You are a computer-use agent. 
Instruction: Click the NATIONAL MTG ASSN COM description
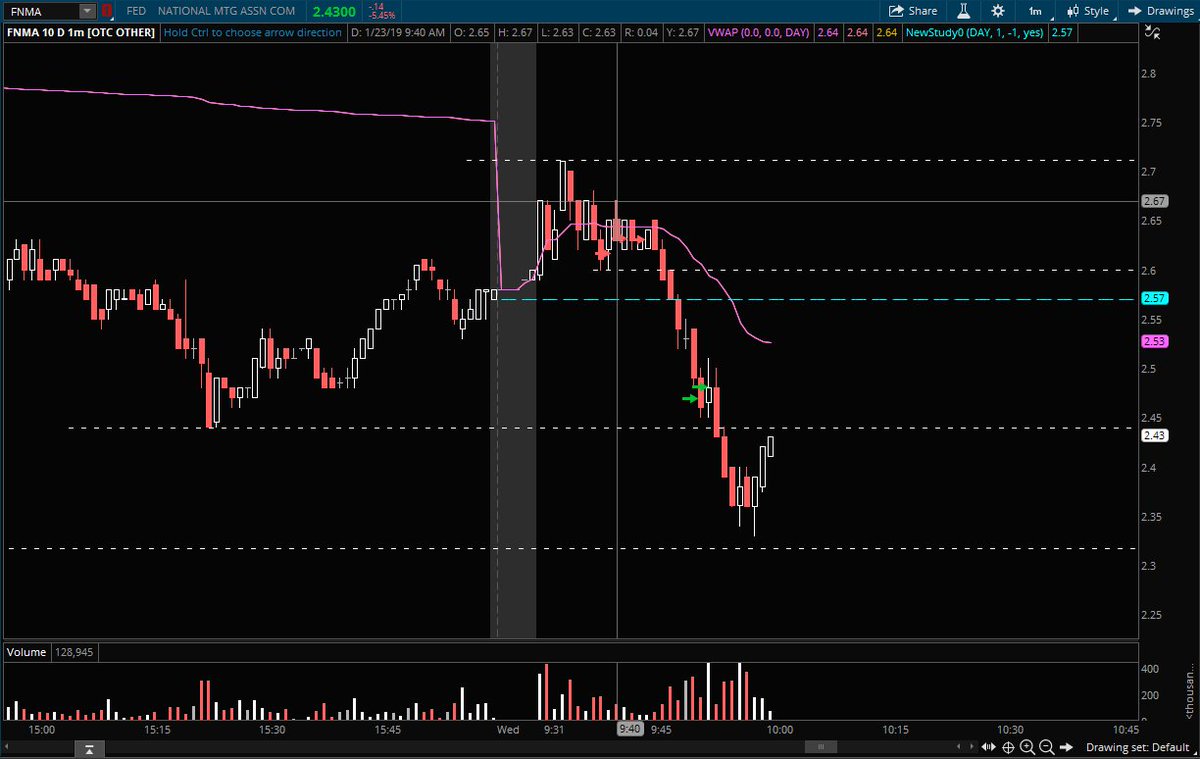pyautogui.click(x=228, y=11)
